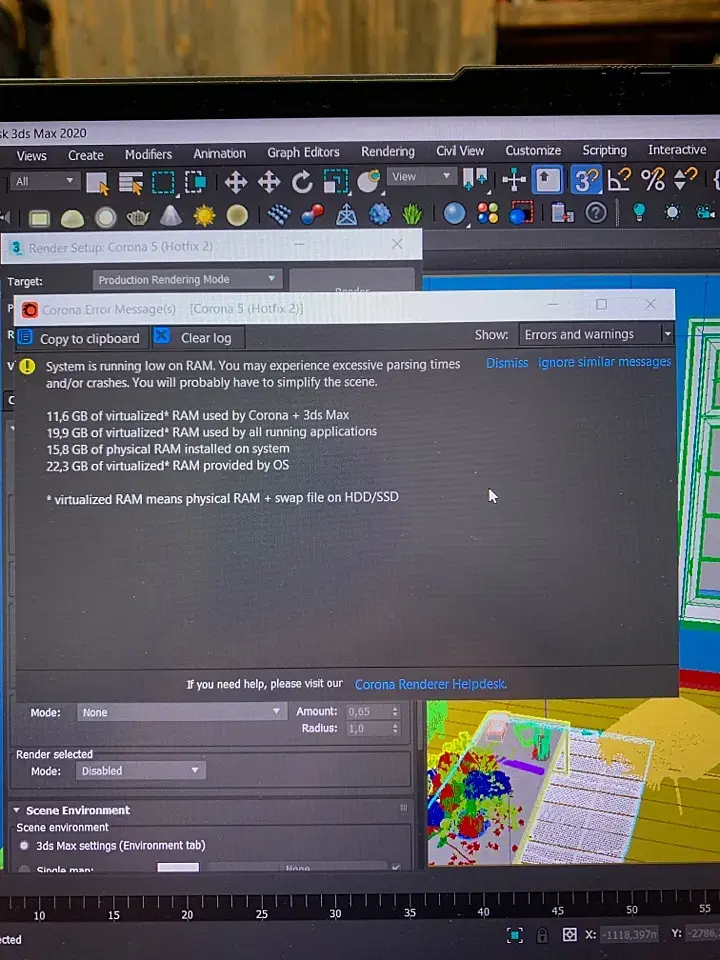Open the Mode None dropdown
The width and height of the screenshot is (720, 960).
click(x=181, y=712)
